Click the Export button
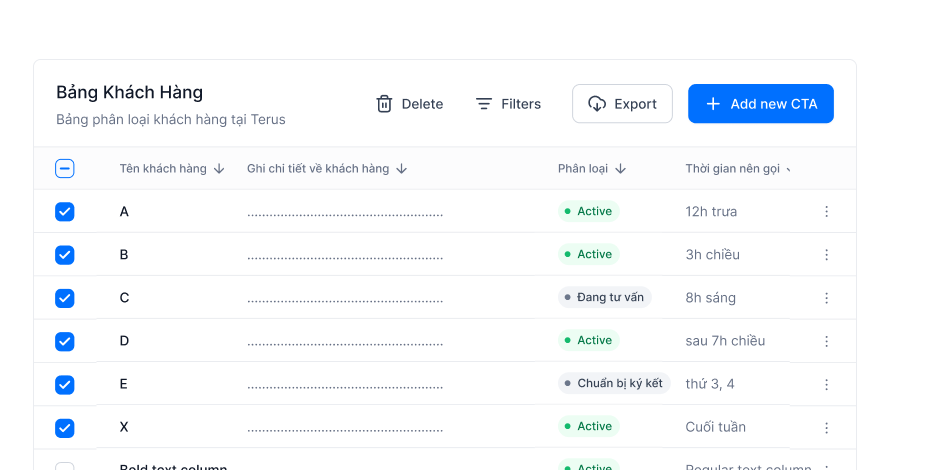 pos(622,104)
